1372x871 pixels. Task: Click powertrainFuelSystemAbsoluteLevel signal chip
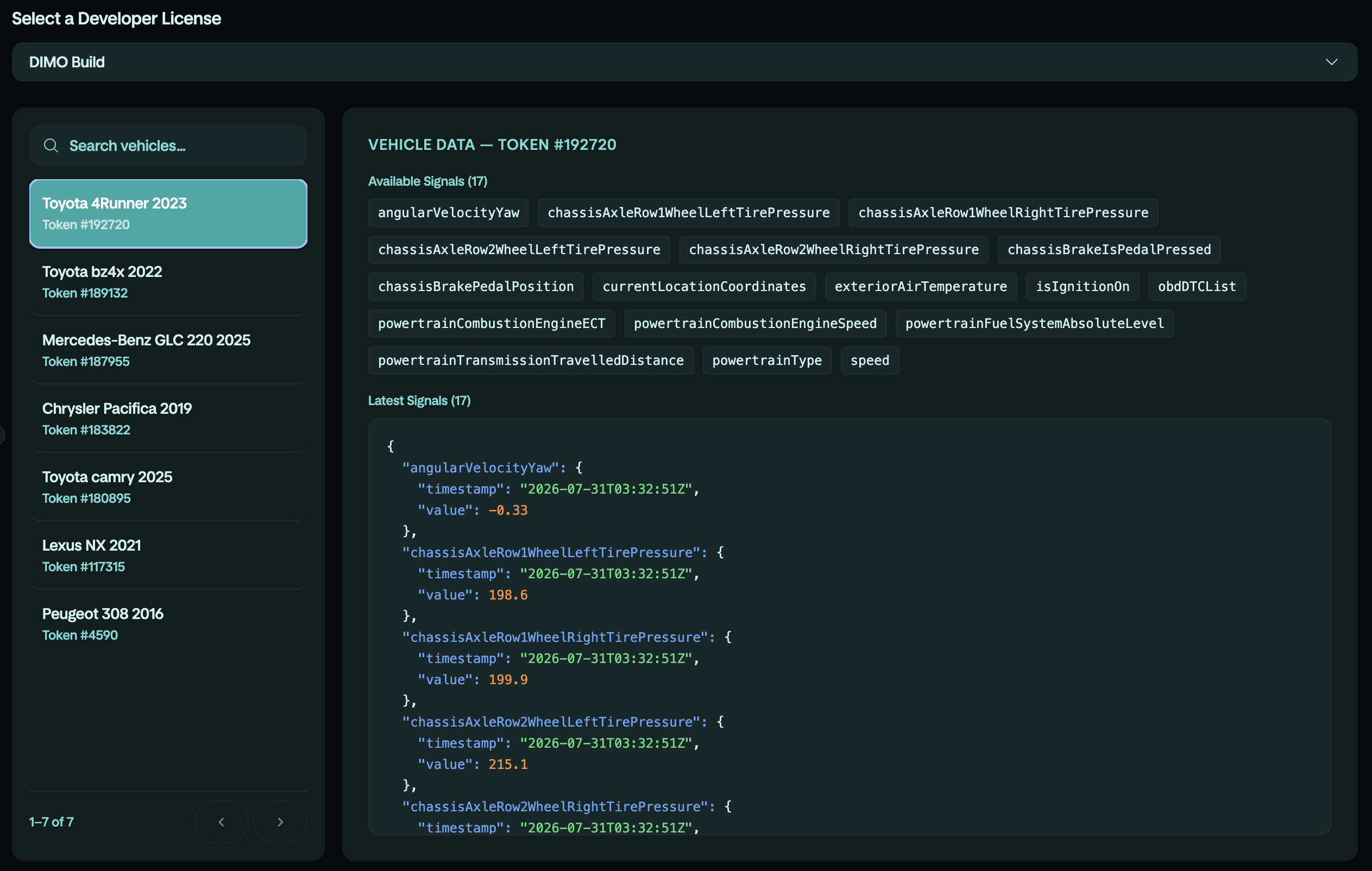[1034, 324]
